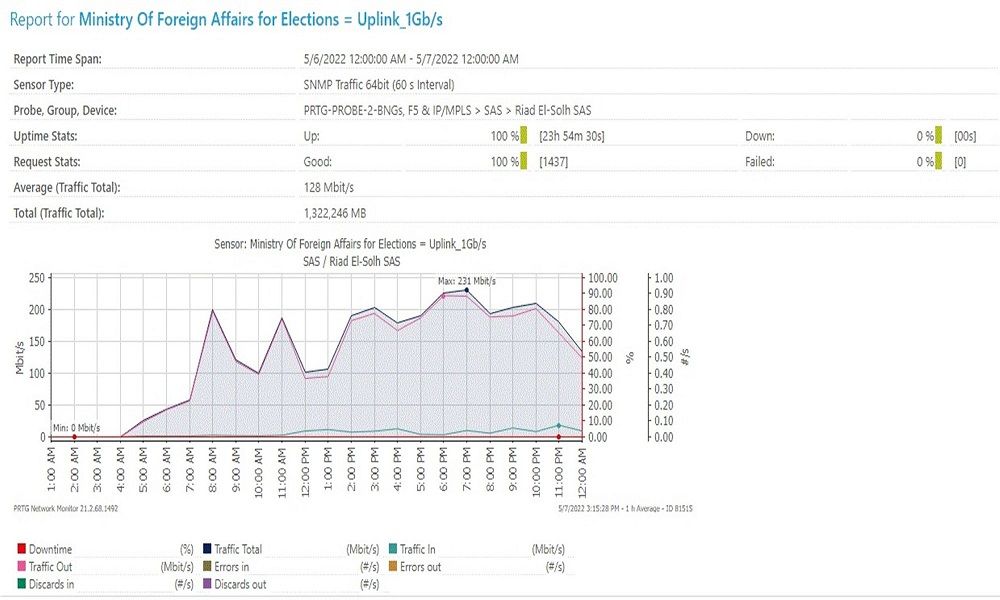This screenshot has height=600, width=1000.
Task: Click the Down 0% status bar
Action: point(939,135)
